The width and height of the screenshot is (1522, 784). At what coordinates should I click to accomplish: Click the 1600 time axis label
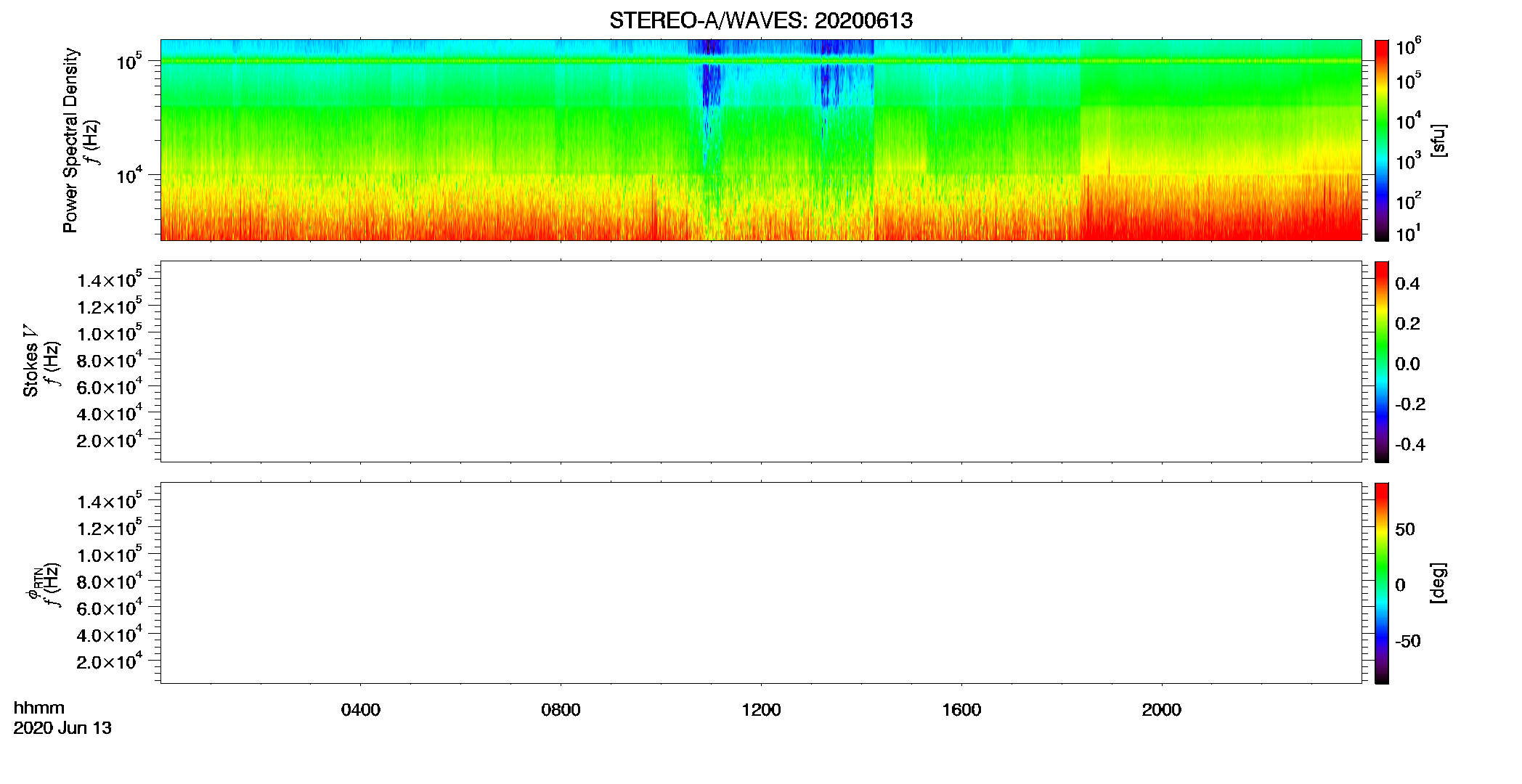click(961, 709)
